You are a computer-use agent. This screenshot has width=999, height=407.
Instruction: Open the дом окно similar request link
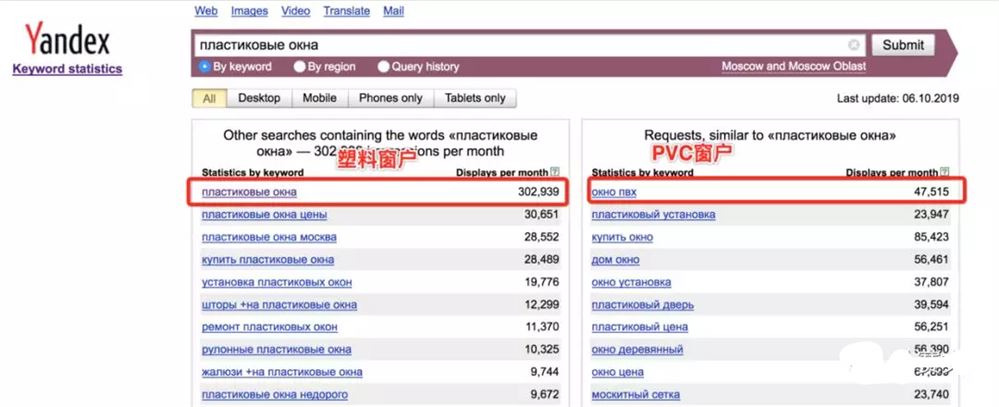[615, 259]
